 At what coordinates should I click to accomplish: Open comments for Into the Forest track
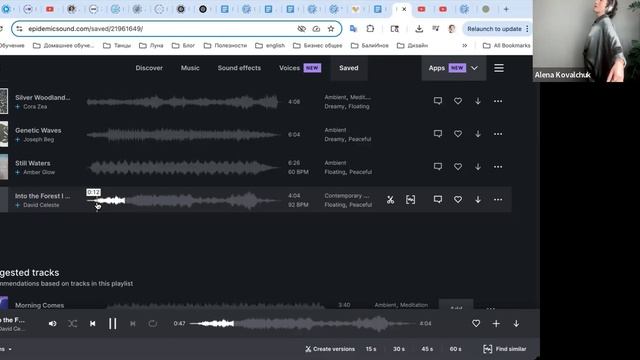[438, 200]
